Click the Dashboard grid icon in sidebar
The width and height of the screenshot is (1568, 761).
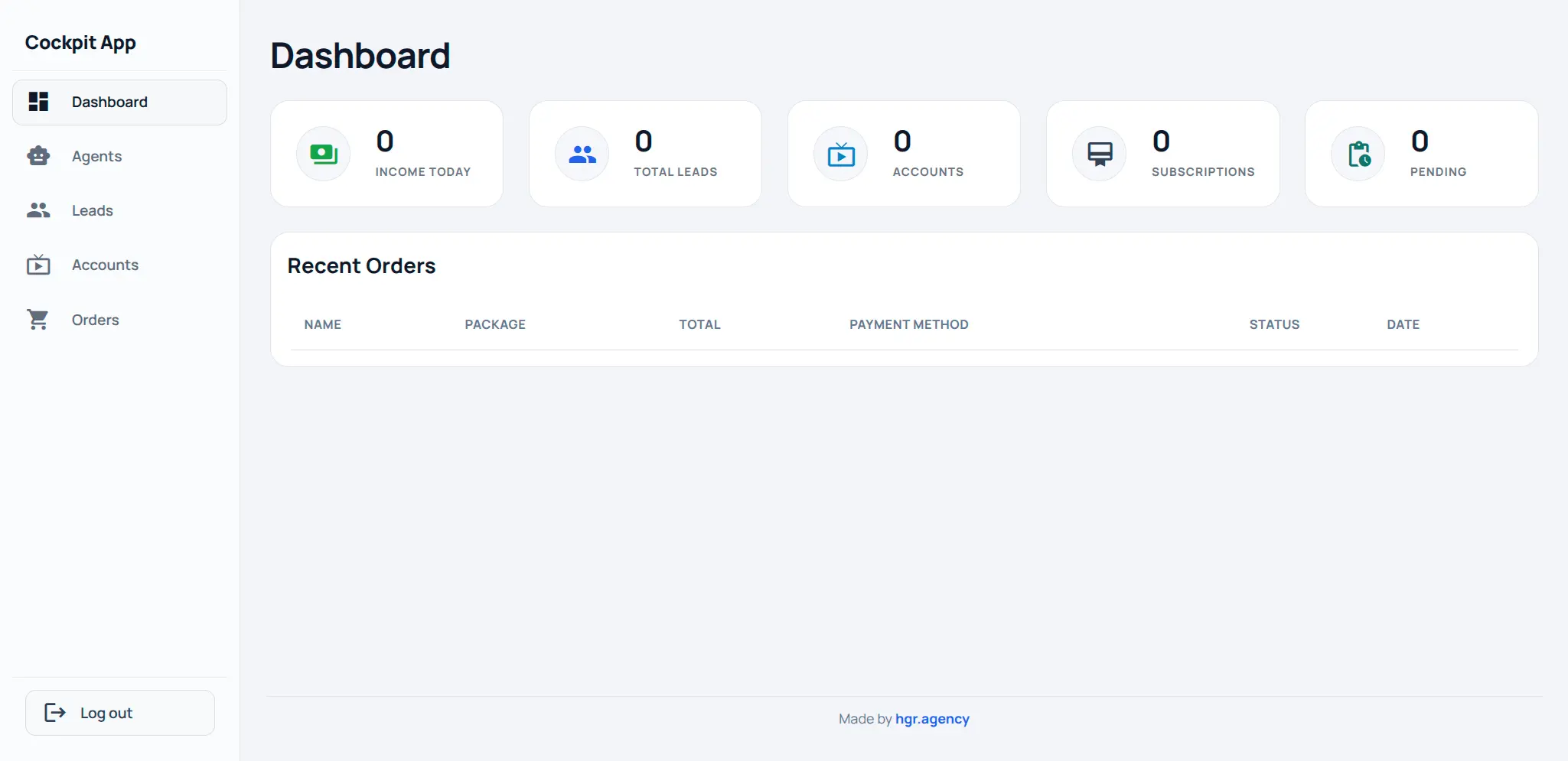(x=38, y=102)
